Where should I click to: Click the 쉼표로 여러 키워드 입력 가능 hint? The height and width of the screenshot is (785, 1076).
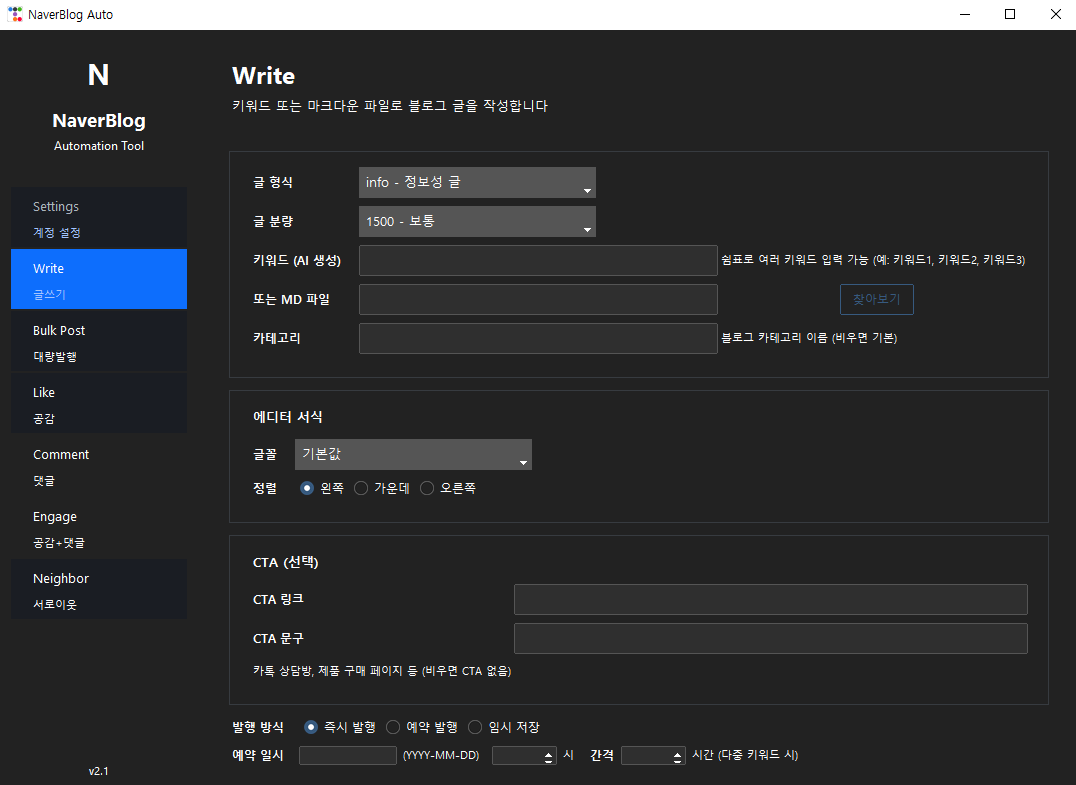pyautogui.click(x=873, y=260)
